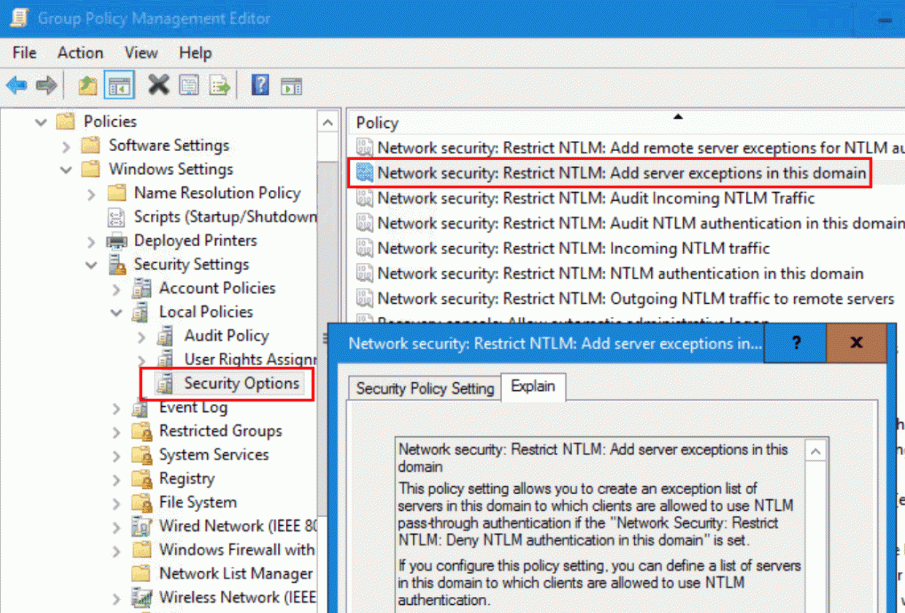Collapse the Security Settings tree node

[91, 265]
